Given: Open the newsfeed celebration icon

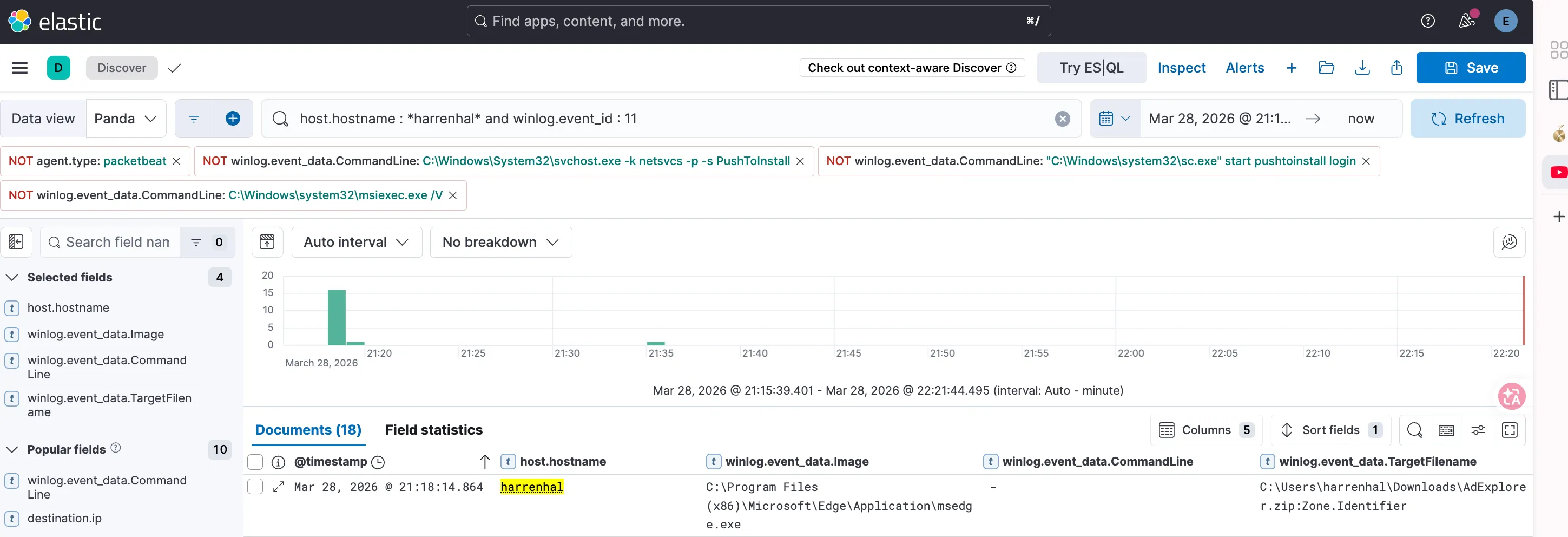Looking at the screenshot, I should [x=1467, y=21].
